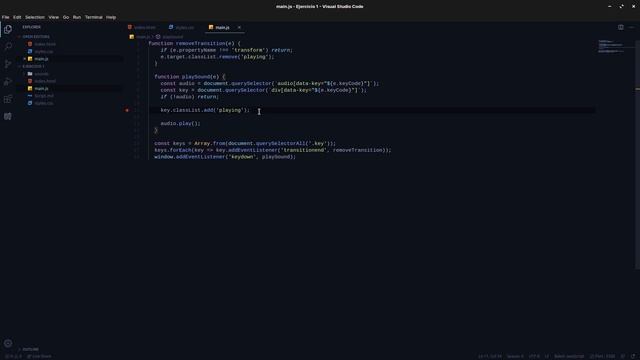Click Live Share in status bar
Image resolution: width=640 pixels, height=360 pixels.
pyautogui.click(x=39, y=356)
